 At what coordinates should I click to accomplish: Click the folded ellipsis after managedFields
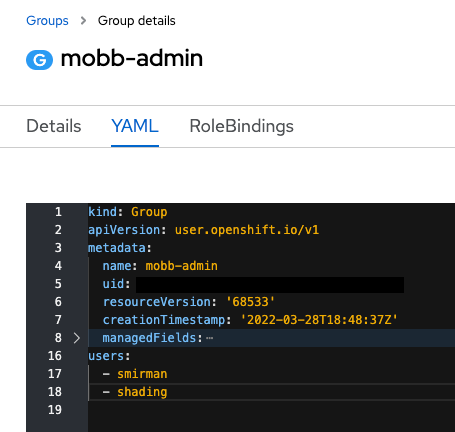(209, 338)
